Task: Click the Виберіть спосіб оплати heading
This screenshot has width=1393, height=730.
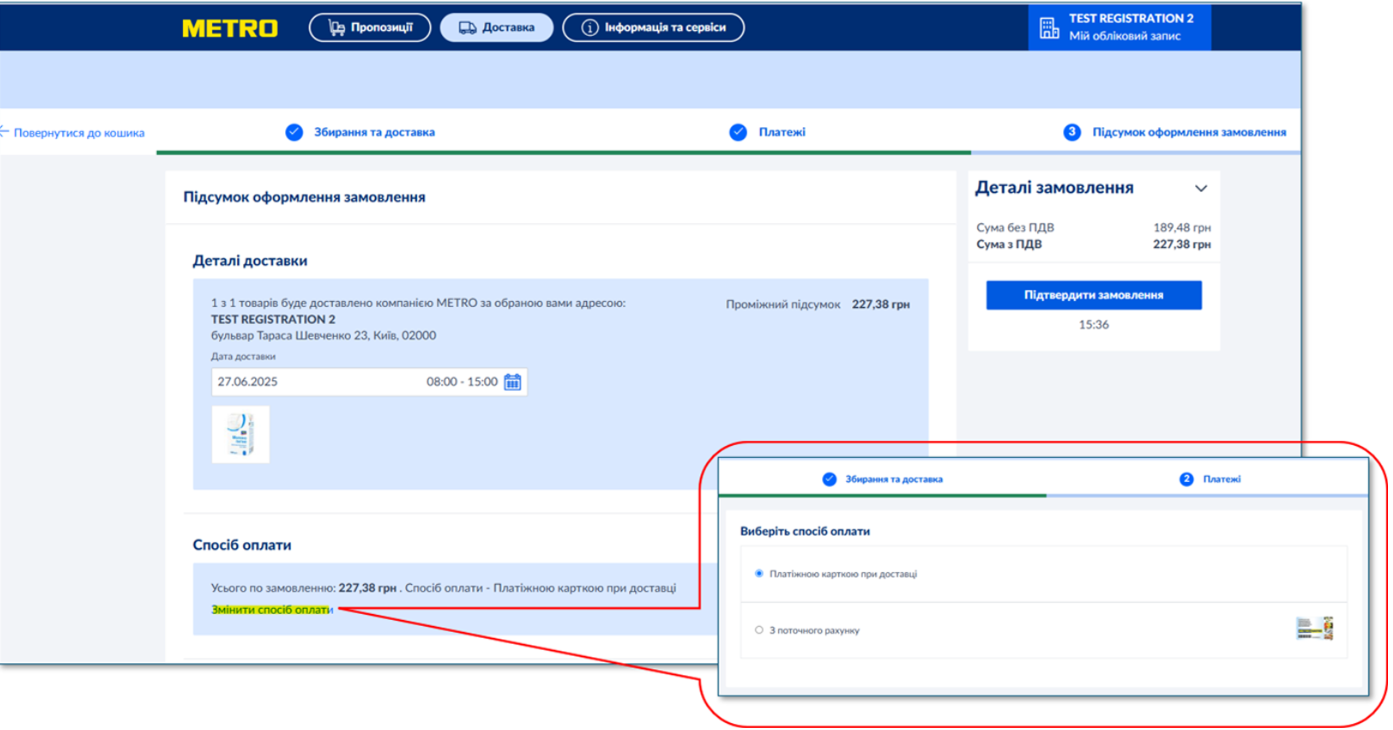Action: [x=805, y=531]
